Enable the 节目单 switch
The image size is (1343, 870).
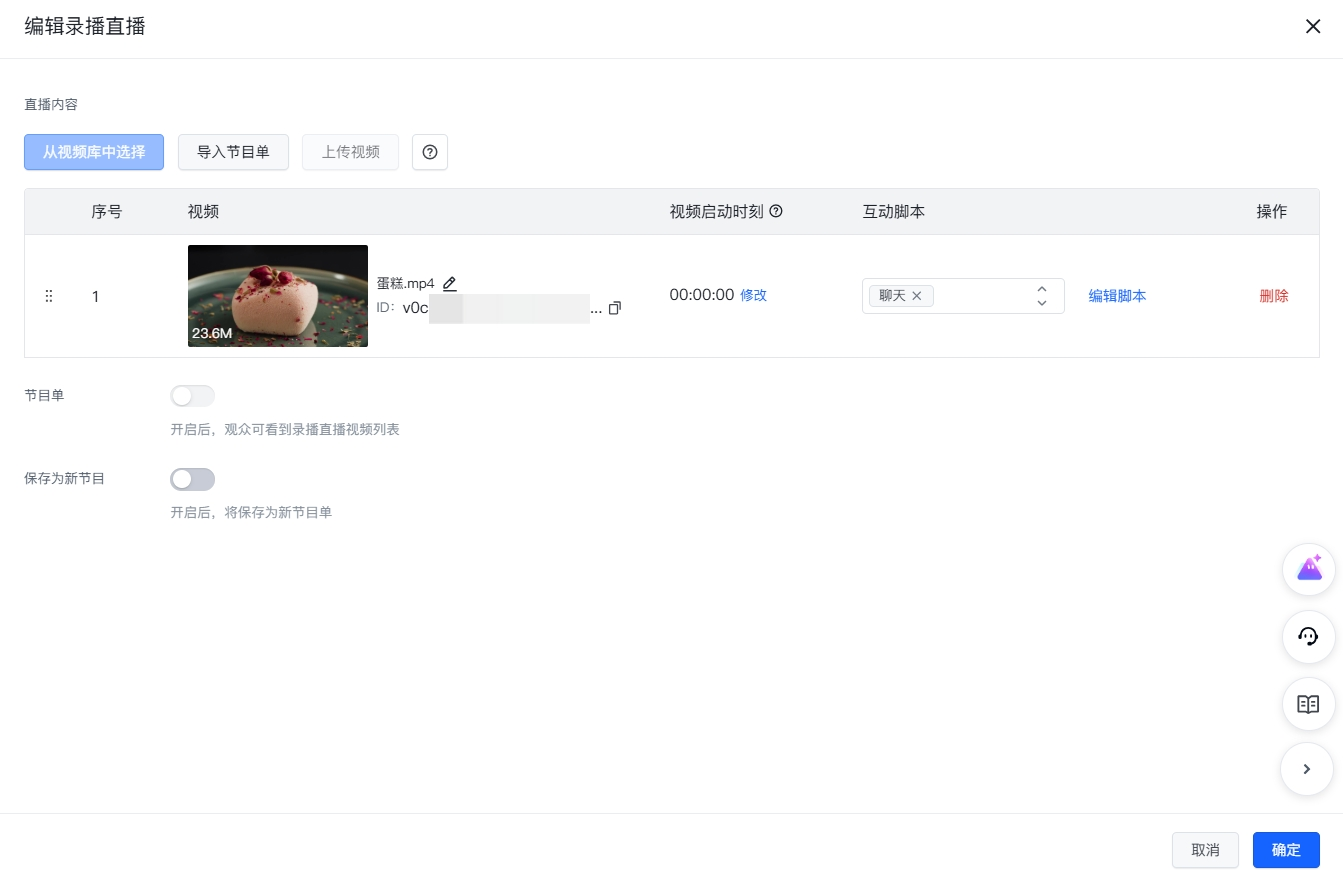(192, 396)
